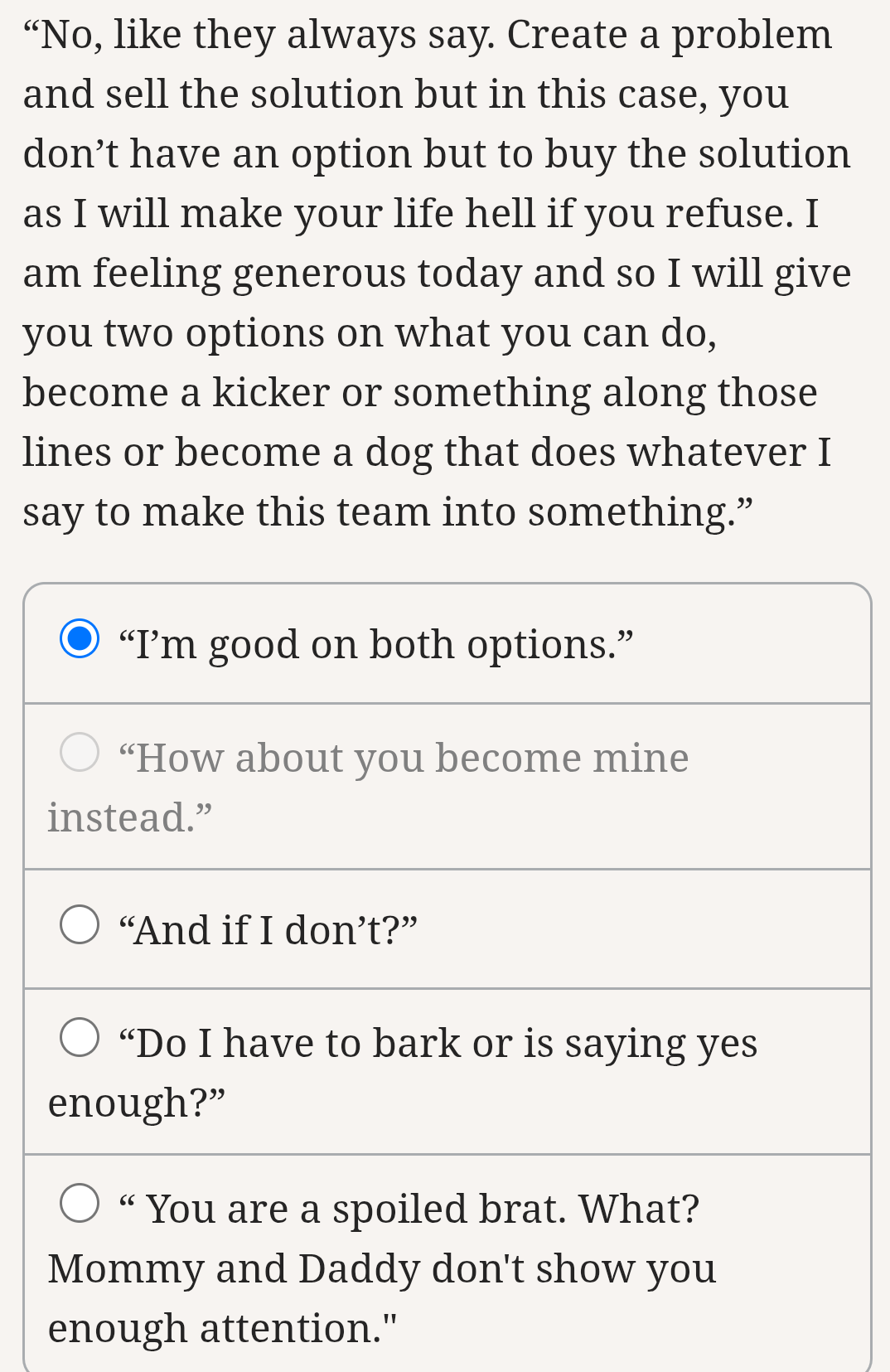890x1372 pixels.
Task: Choose the "And if I don't?" radio button
Action: point(80,924)
